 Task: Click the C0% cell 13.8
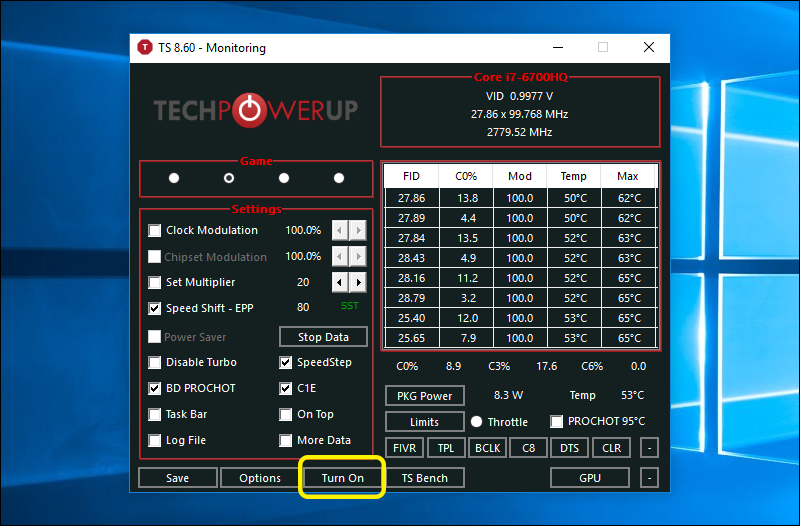468,198
